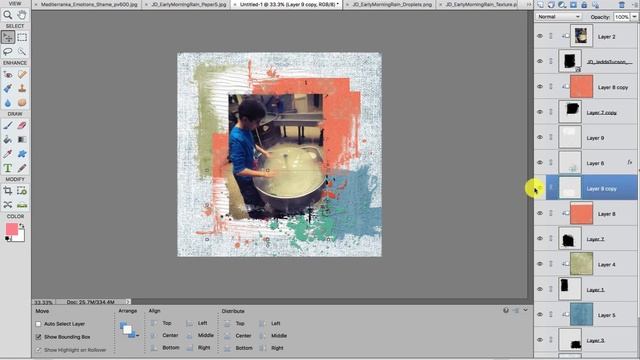640x360 pixels.
Task: Toggle the eye icon for Layer 8
Action: tap(540, 213)
